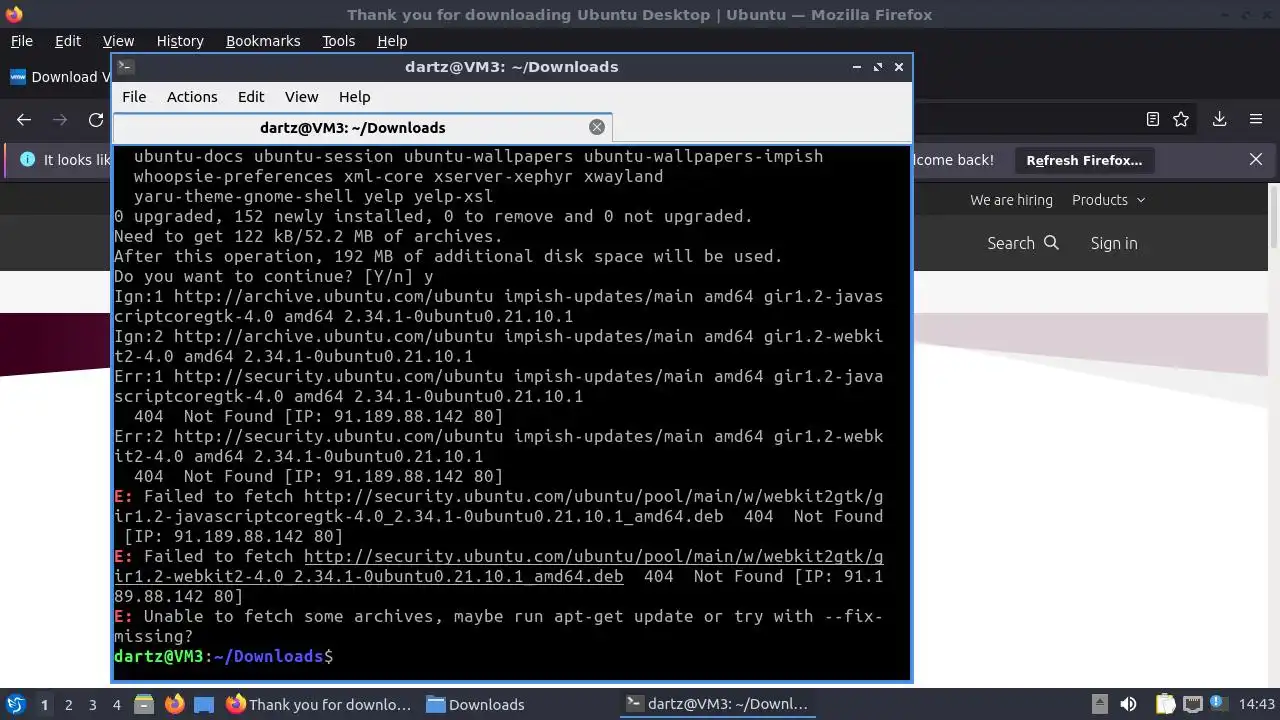Expand the Products dropdown
1280x720 pixels.
[x=1108, y=200]
